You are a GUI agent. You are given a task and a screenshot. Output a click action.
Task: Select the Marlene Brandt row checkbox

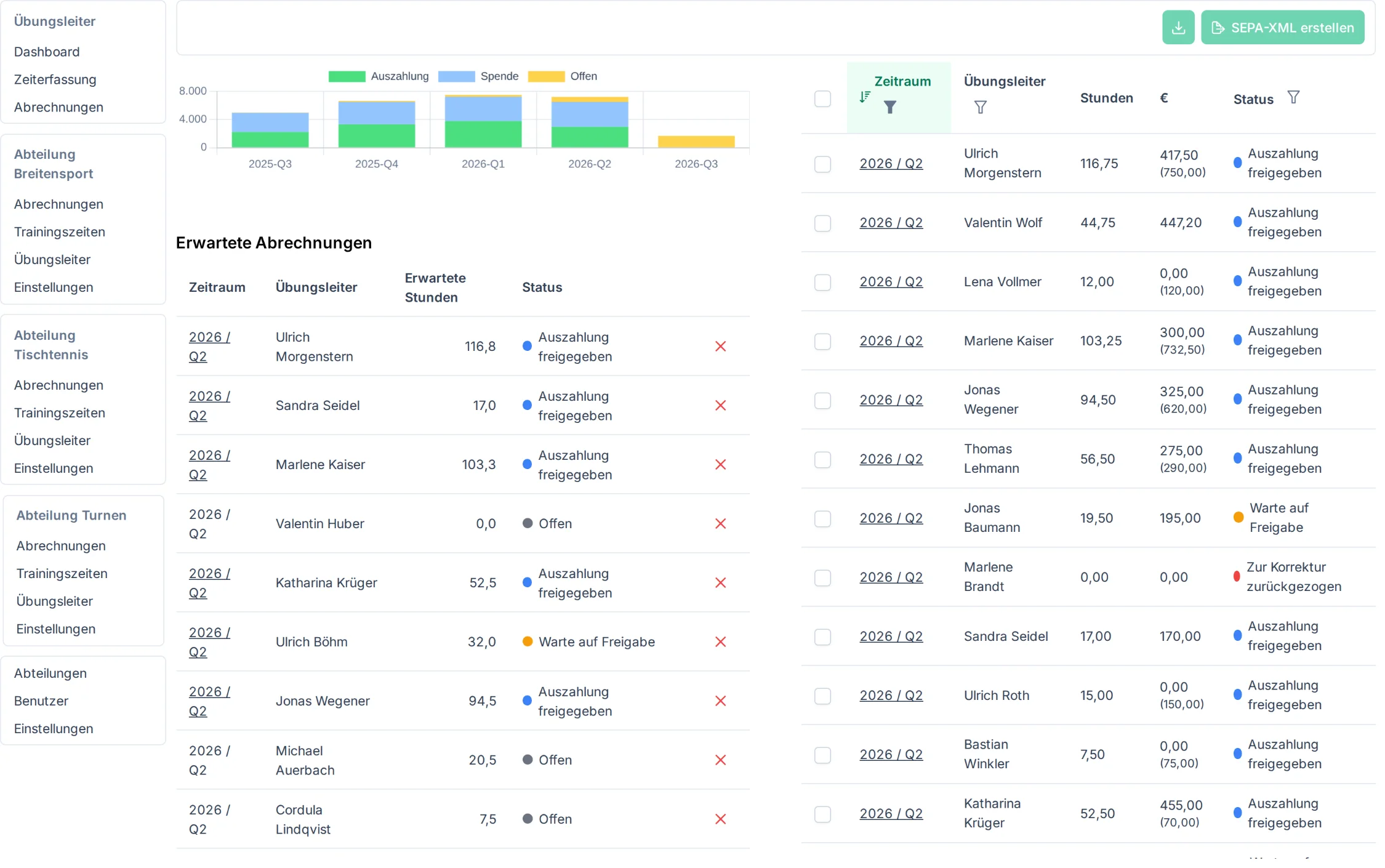[822, 577]
